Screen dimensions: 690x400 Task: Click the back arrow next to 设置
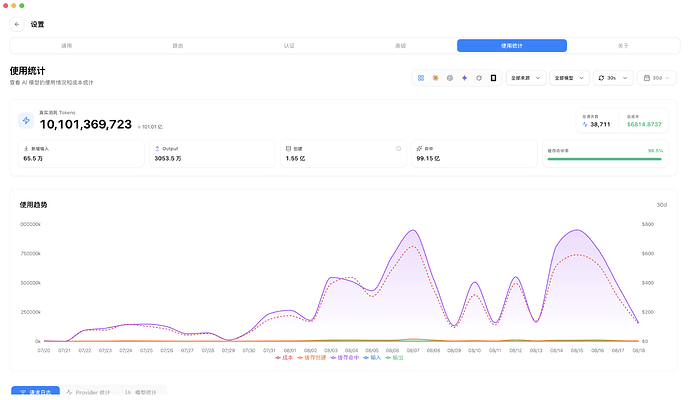17,24
